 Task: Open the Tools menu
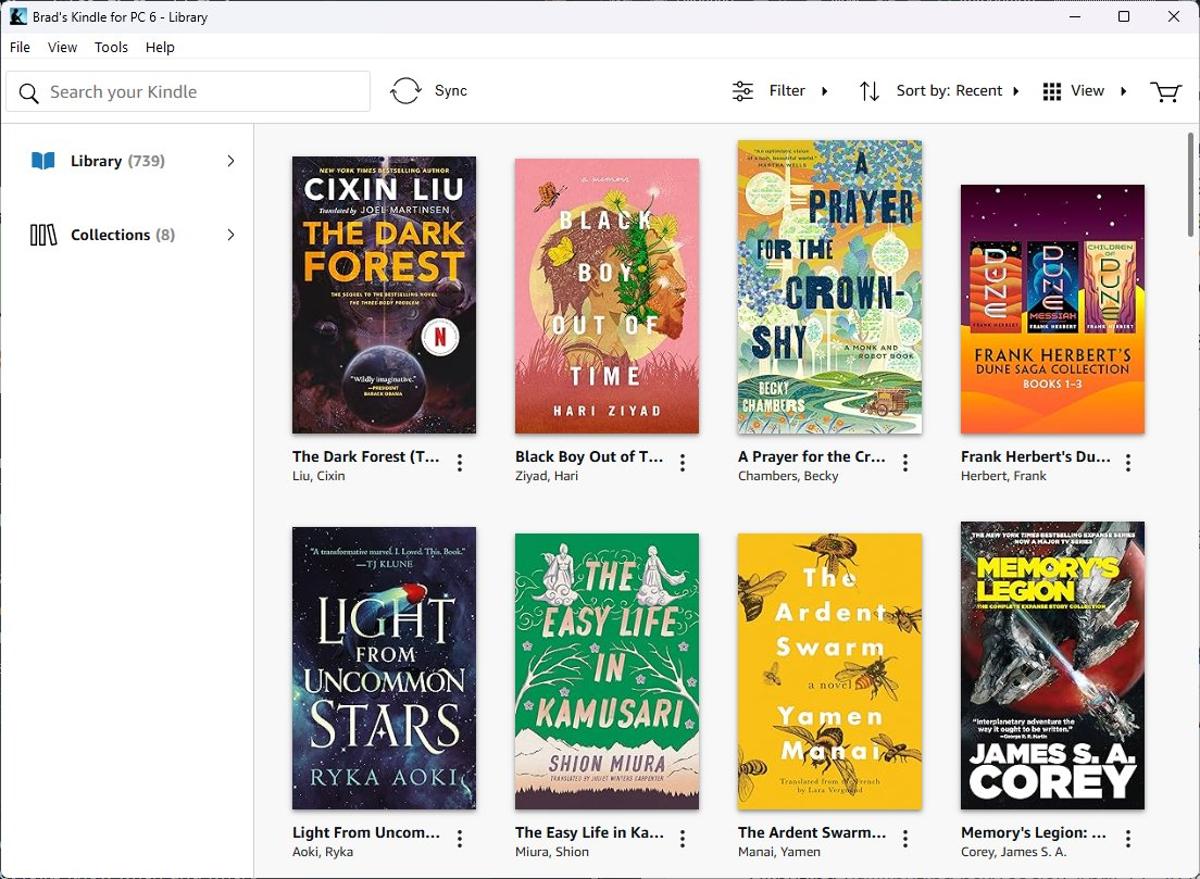coord(111,47)
